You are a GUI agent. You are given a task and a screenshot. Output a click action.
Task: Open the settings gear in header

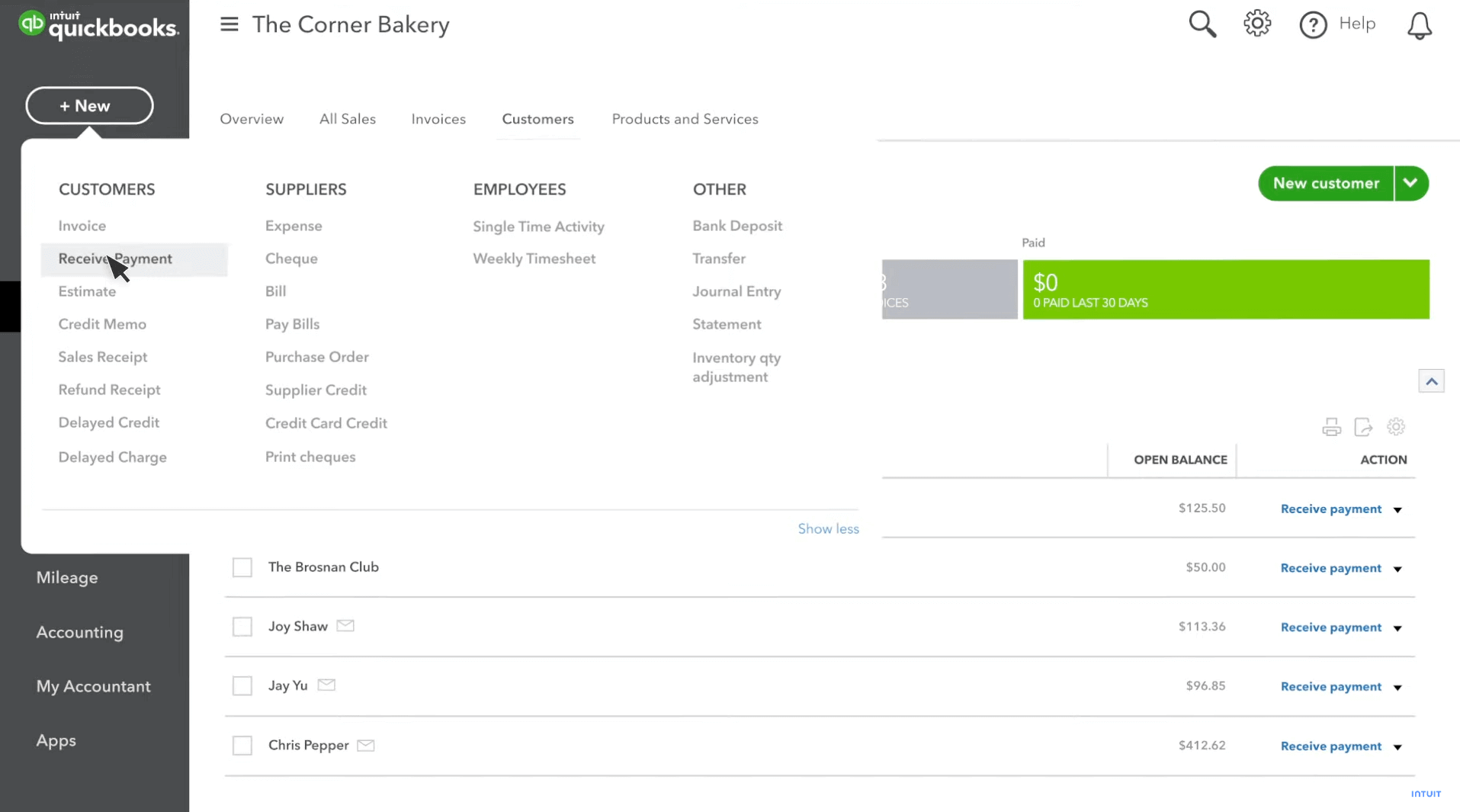click(1256, 24)
